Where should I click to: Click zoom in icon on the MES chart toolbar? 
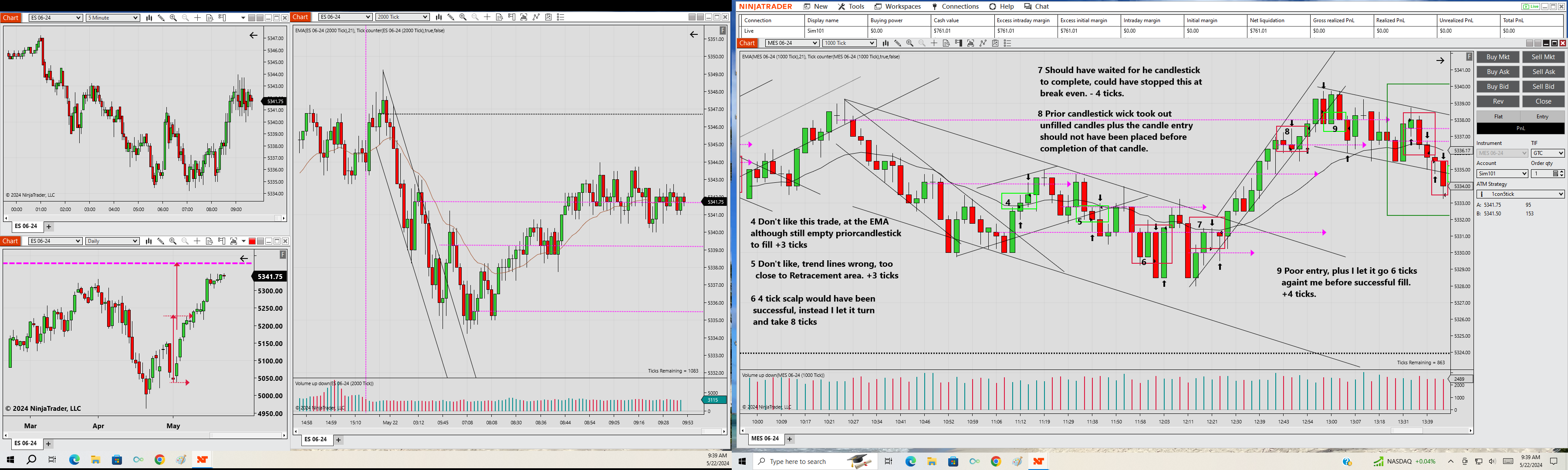click(909, 43)
